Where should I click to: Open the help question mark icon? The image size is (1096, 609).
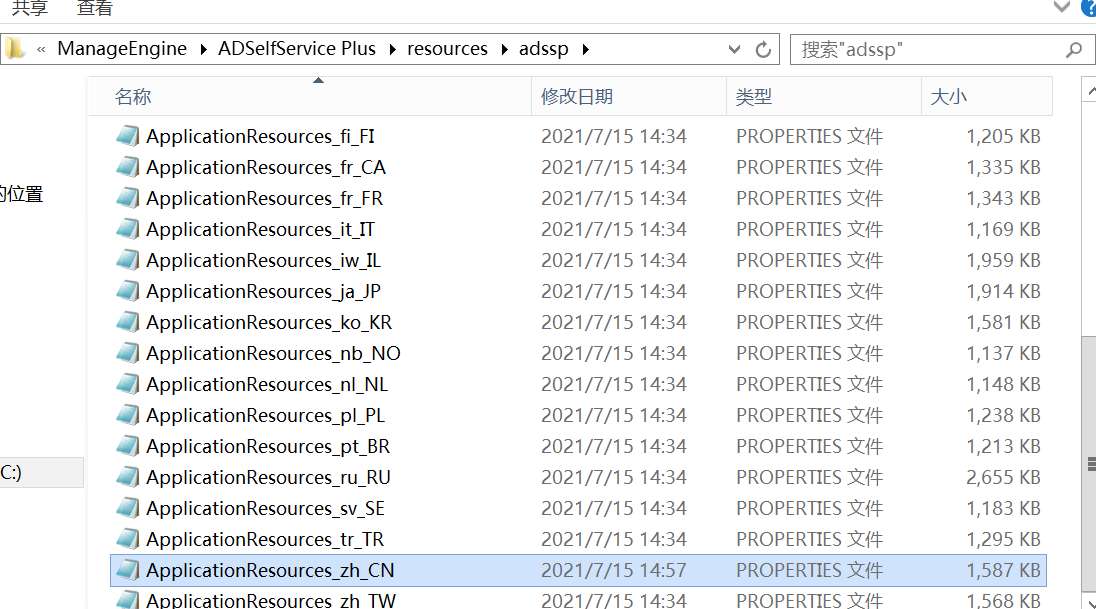(x=1089, y=7)
